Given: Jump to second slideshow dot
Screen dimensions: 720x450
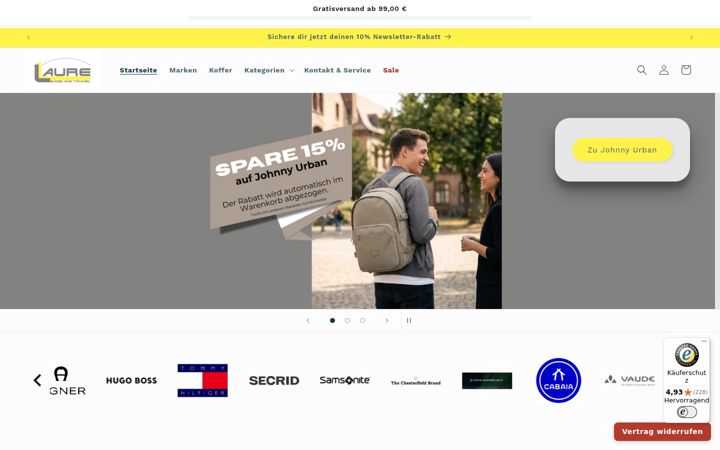Looking at the screenshot, I should point(347,321).
